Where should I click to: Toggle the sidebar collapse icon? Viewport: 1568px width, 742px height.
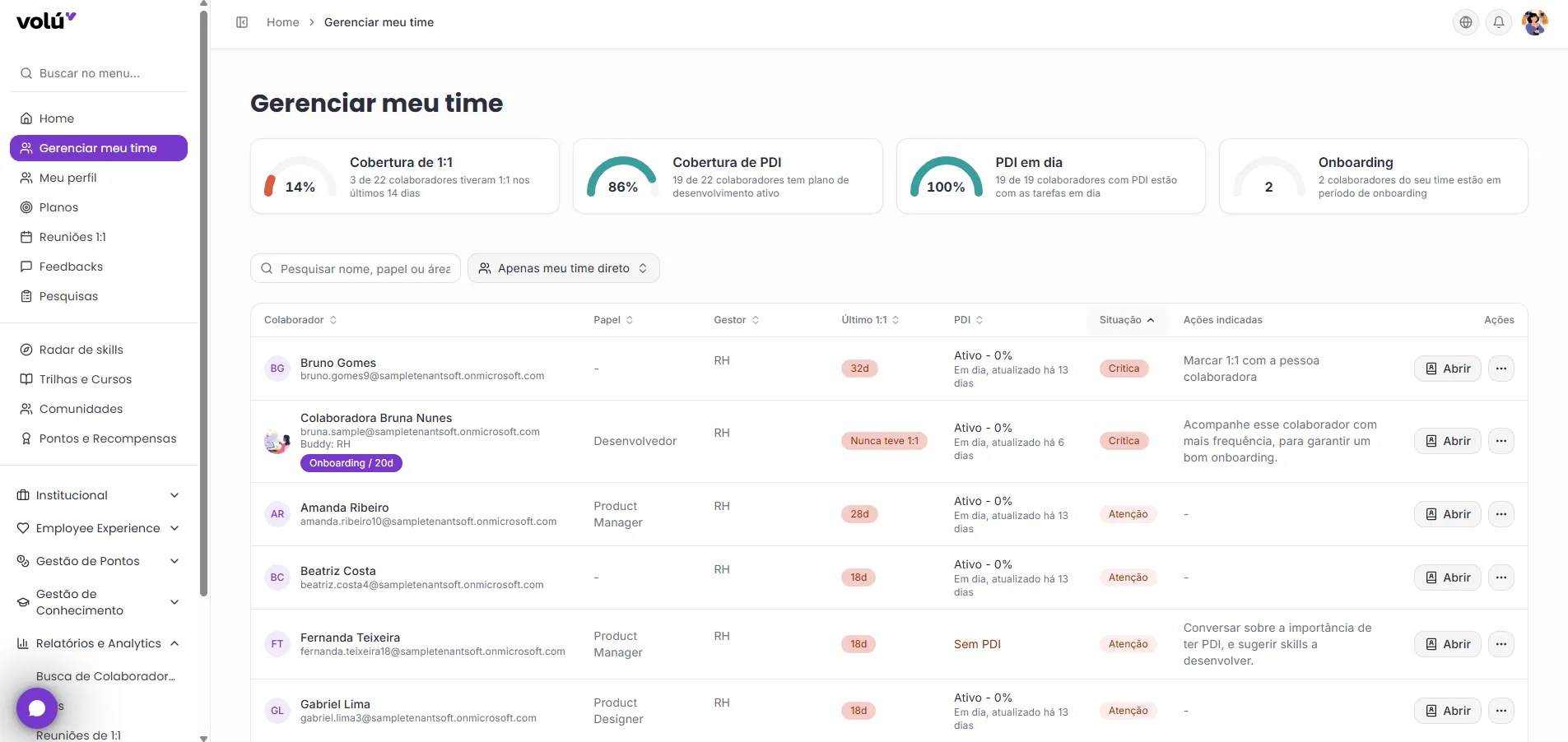[x=242, y=22]
